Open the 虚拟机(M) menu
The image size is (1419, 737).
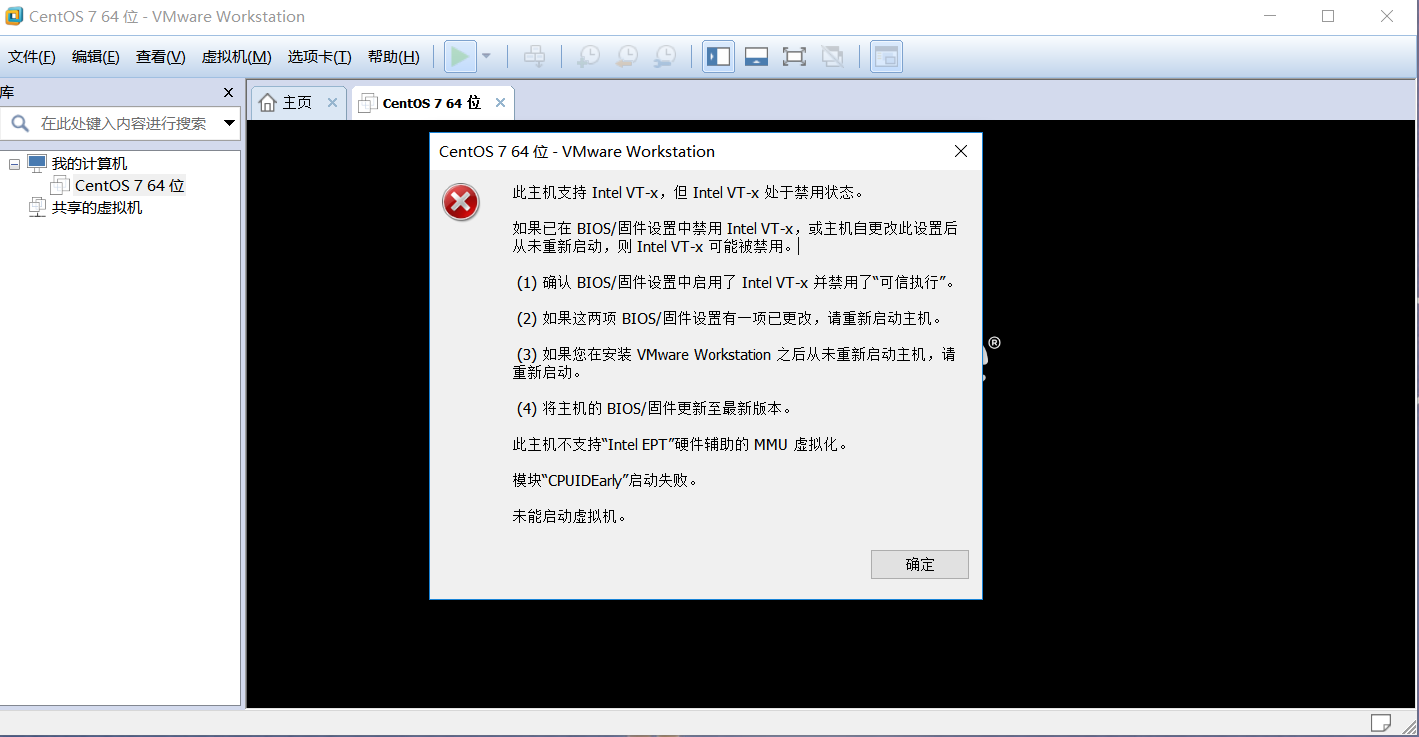click(x=236, y=57)
